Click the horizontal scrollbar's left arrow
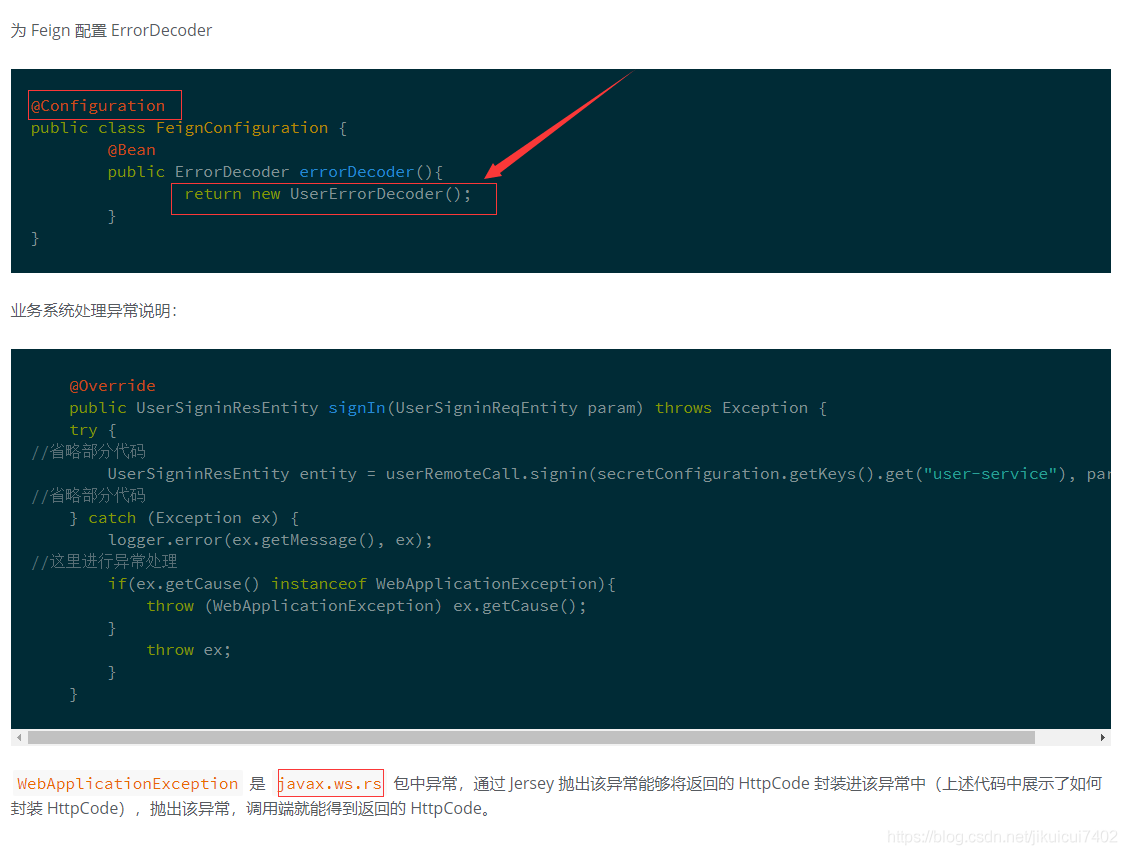This screenshot has width=1127, height=855. click(x=19, y=738)
